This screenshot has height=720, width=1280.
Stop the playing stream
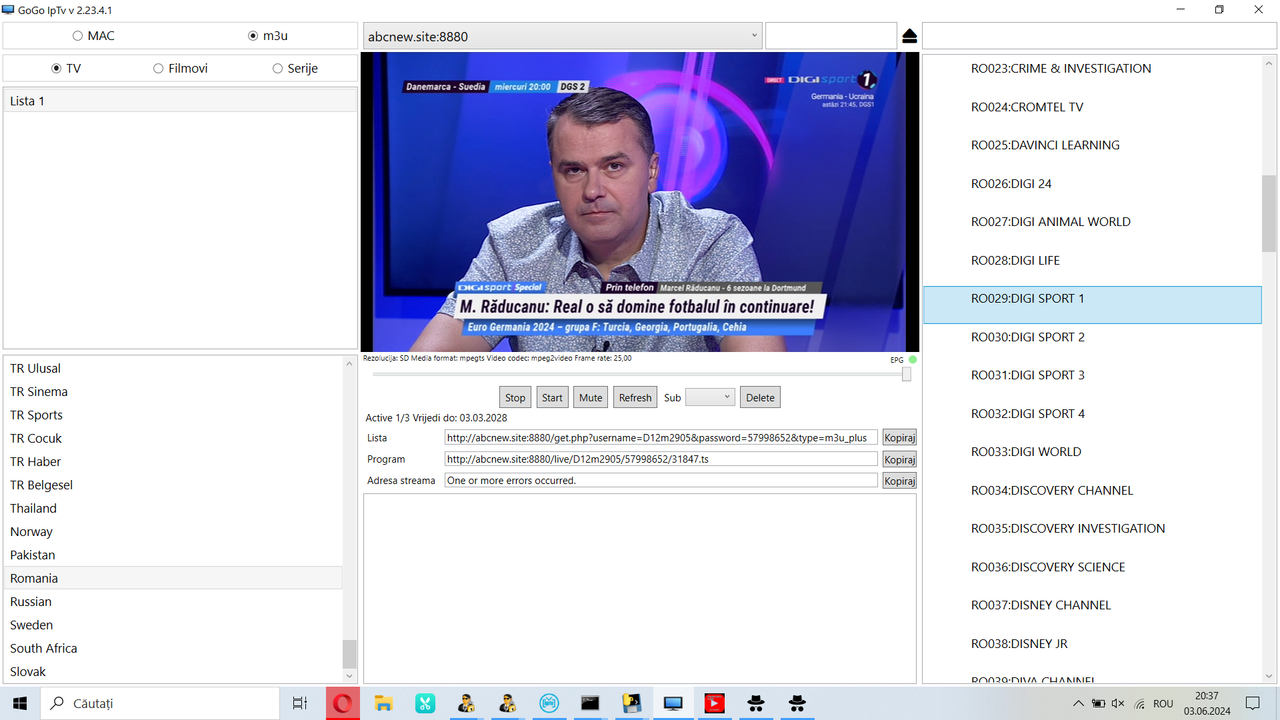pyautogui.click(x=515, y=397)
